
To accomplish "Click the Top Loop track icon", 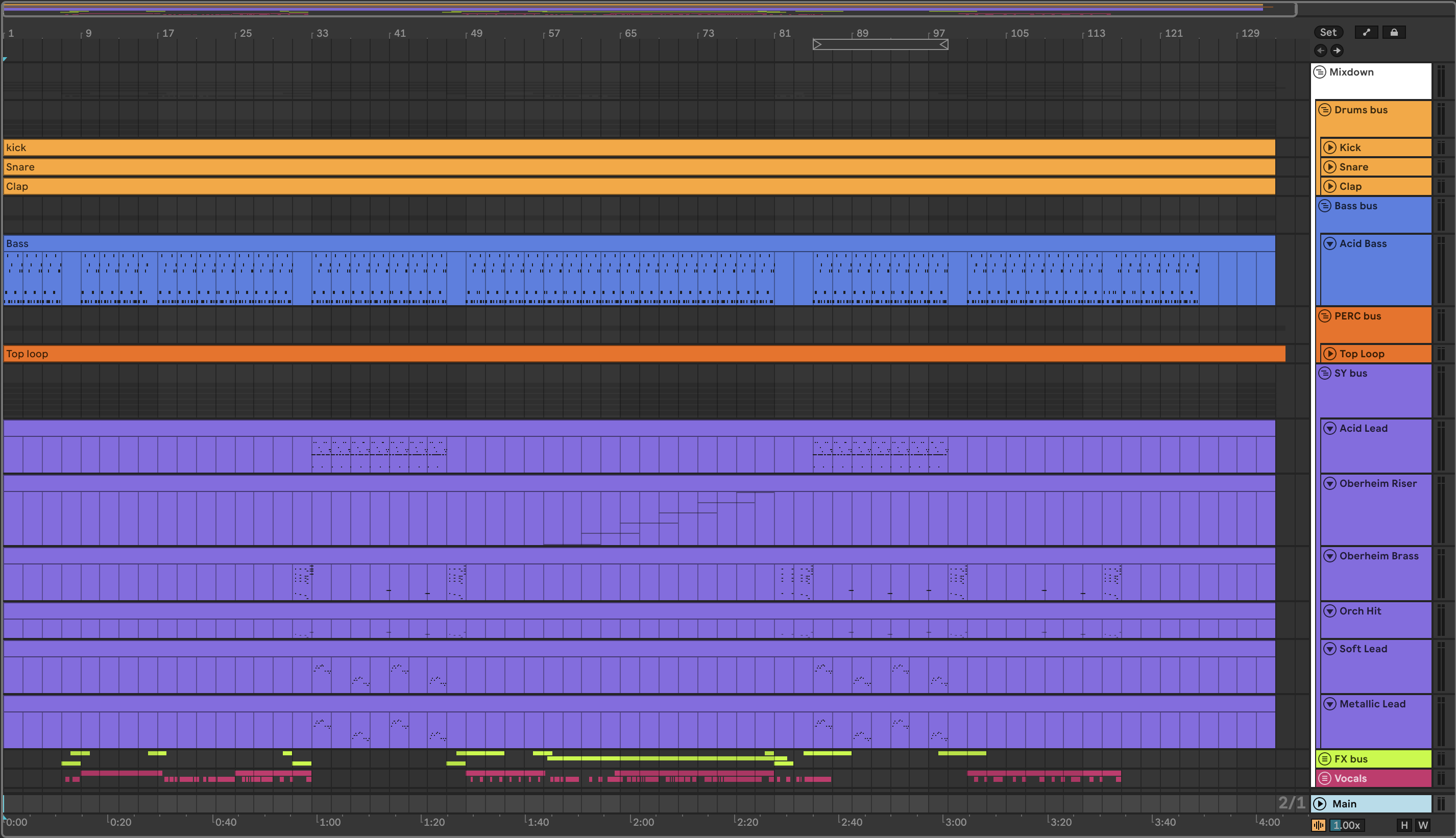I will tap(1329, 353).
